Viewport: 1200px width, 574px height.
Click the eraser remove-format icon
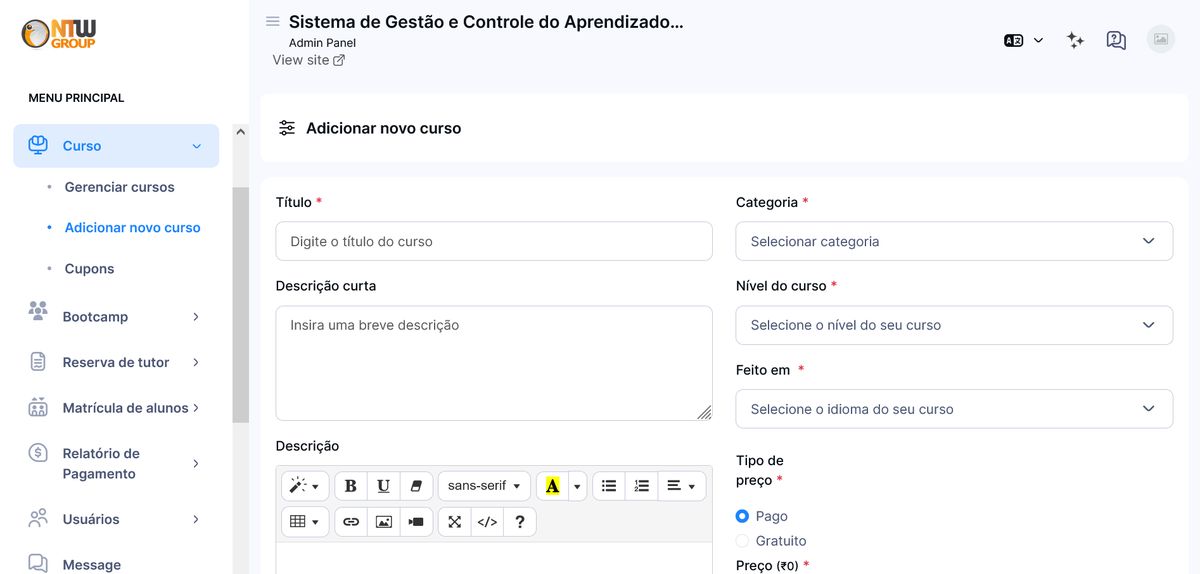416,486
